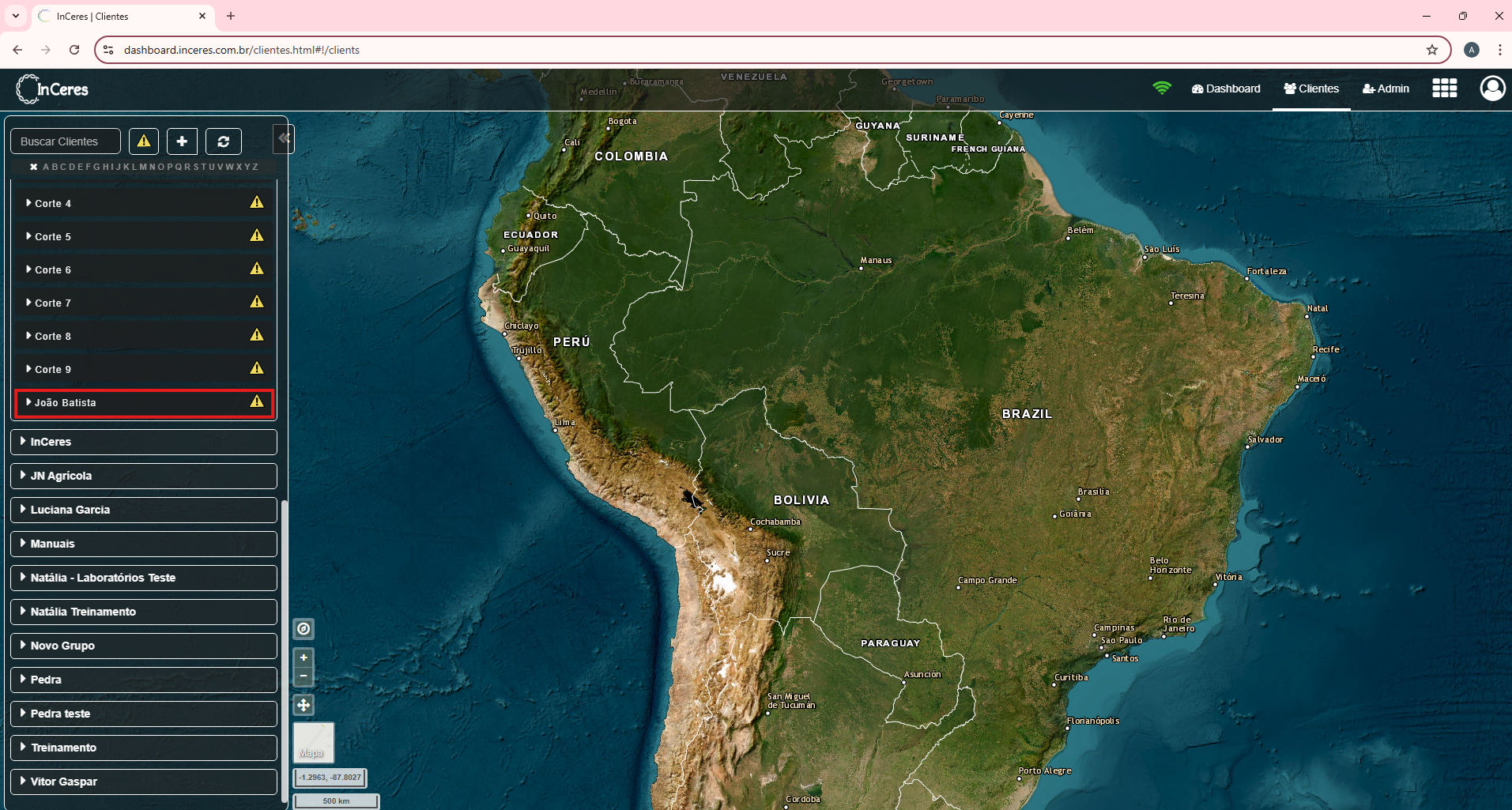The height and width of the screenshot is (810, 1512).
Task: Open the Chrome profile avatar
Action: tap(1472, 50)
